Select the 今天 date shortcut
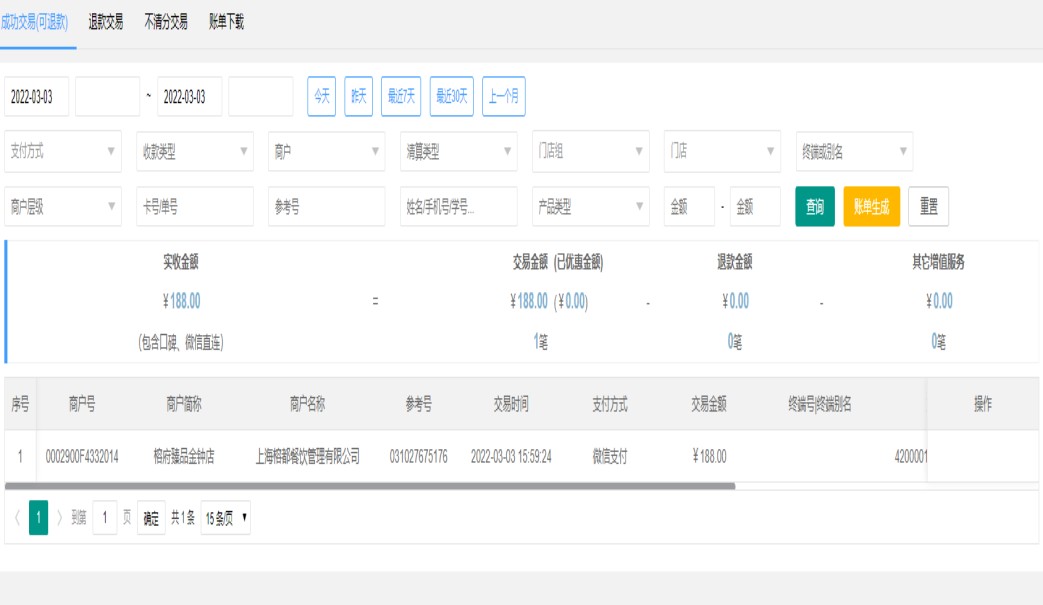This screenshot has width=1043, height=605. pyautogui.click(x=321, y=96)
